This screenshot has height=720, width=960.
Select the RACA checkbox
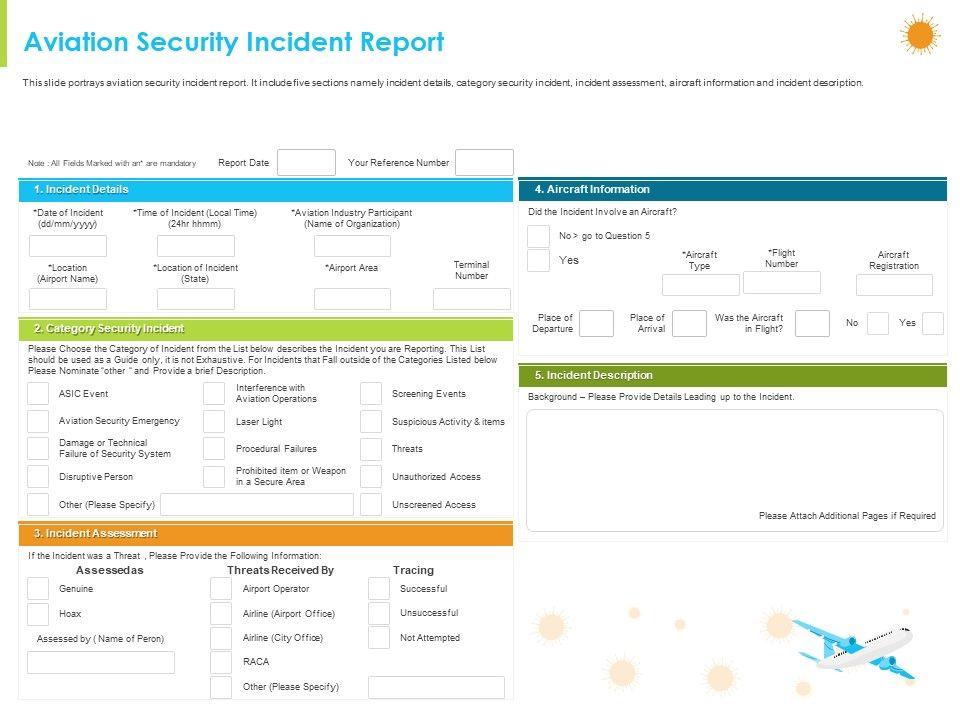point(221,662)
